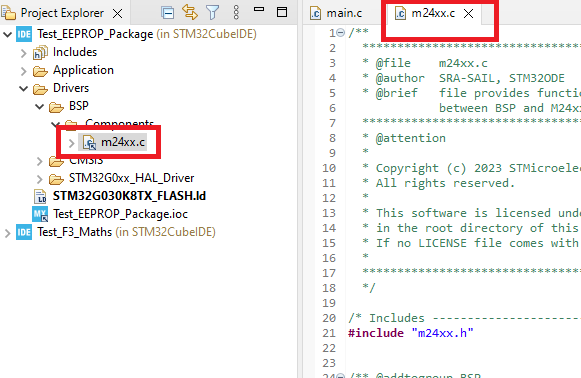Collapse the Drivers folder
The height and width of the screenshot is (378, 581).
click(24, 89)
